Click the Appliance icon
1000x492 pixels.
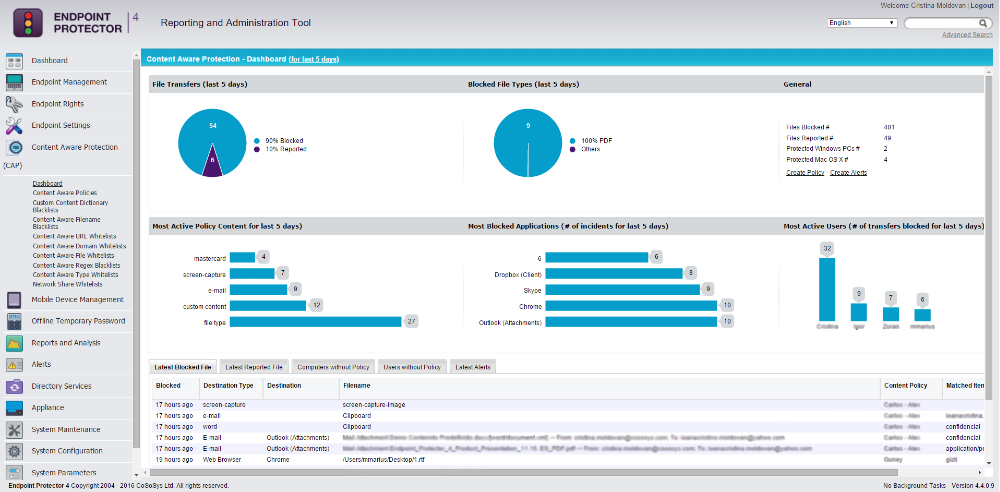(15, 408)
